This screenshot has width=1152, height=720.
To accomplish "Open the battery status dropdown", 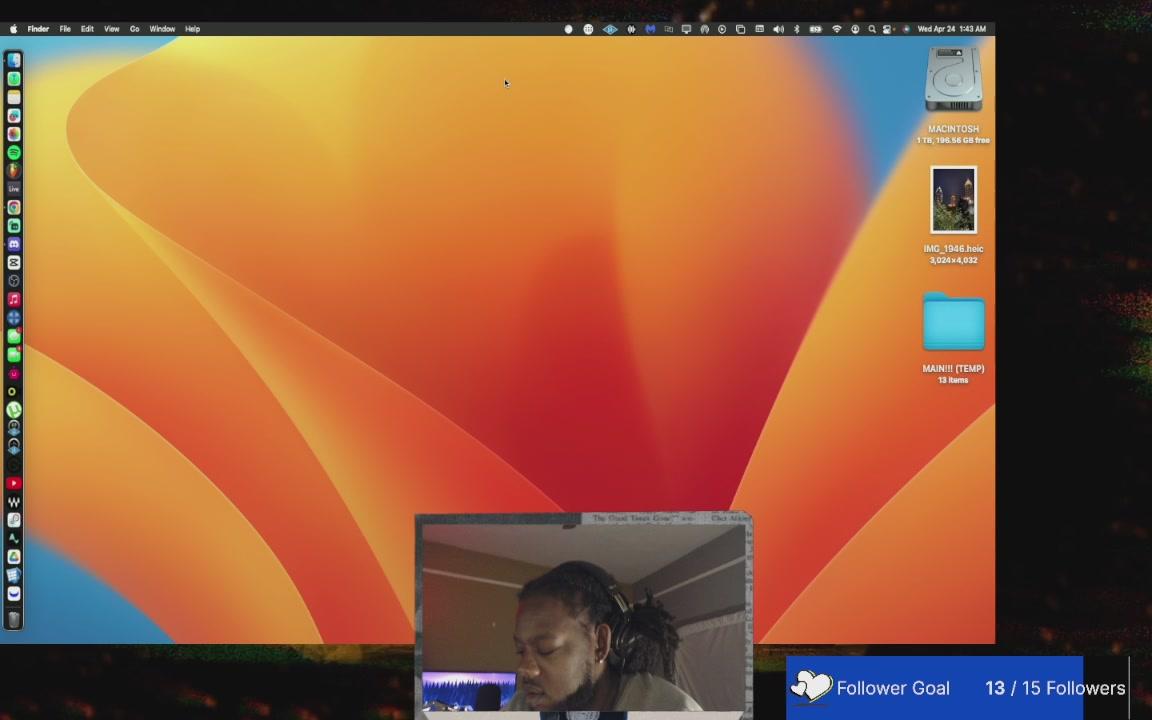I will point(815,29).
